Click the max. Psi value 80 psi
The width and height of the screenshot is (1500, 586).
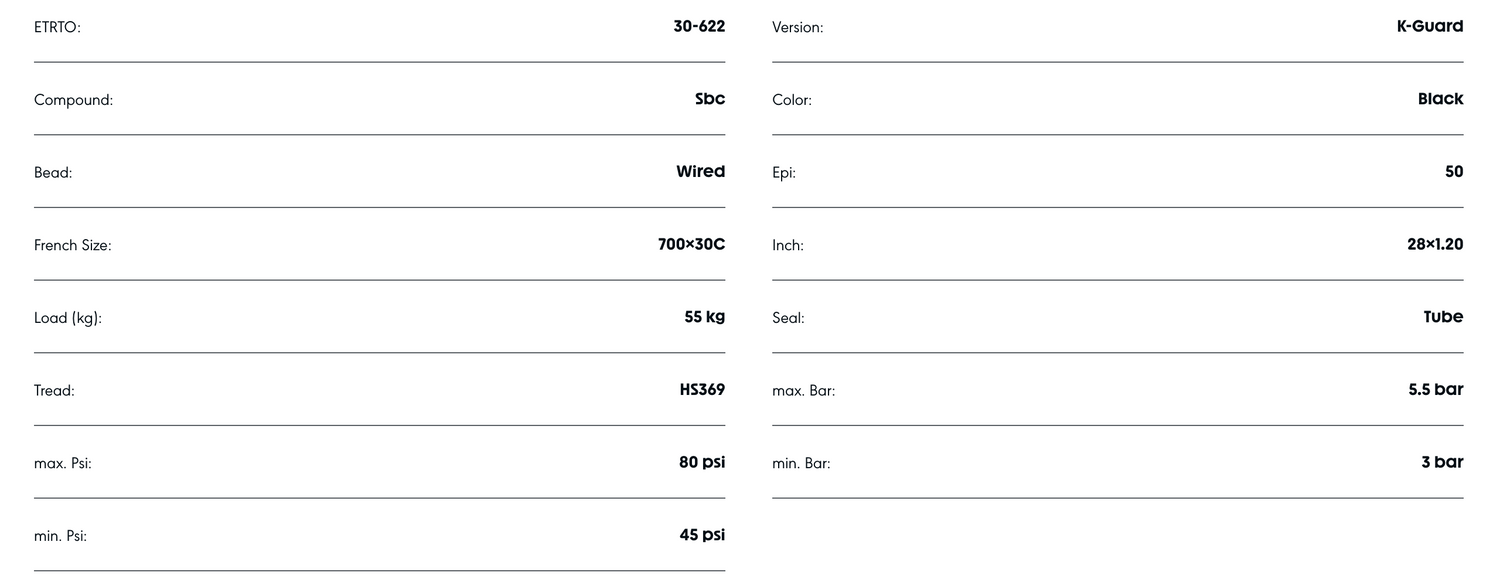(x=702, y=462)
